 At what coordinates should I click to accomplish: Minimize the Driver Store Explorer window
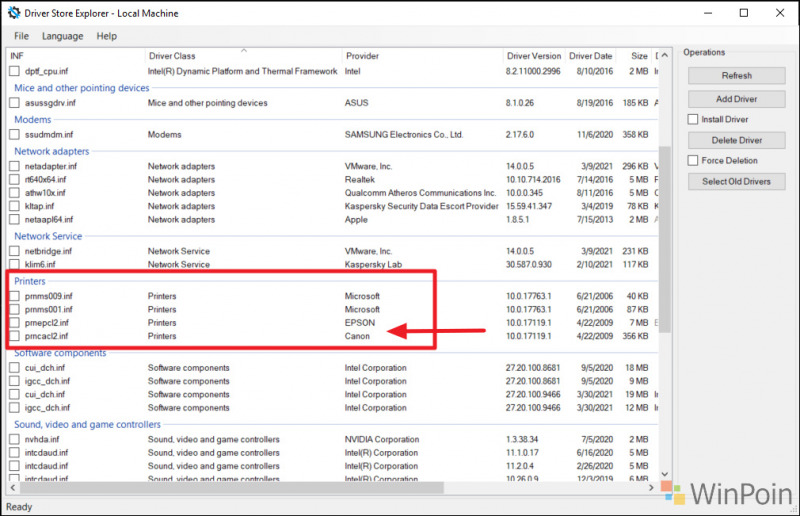point(708,13)
